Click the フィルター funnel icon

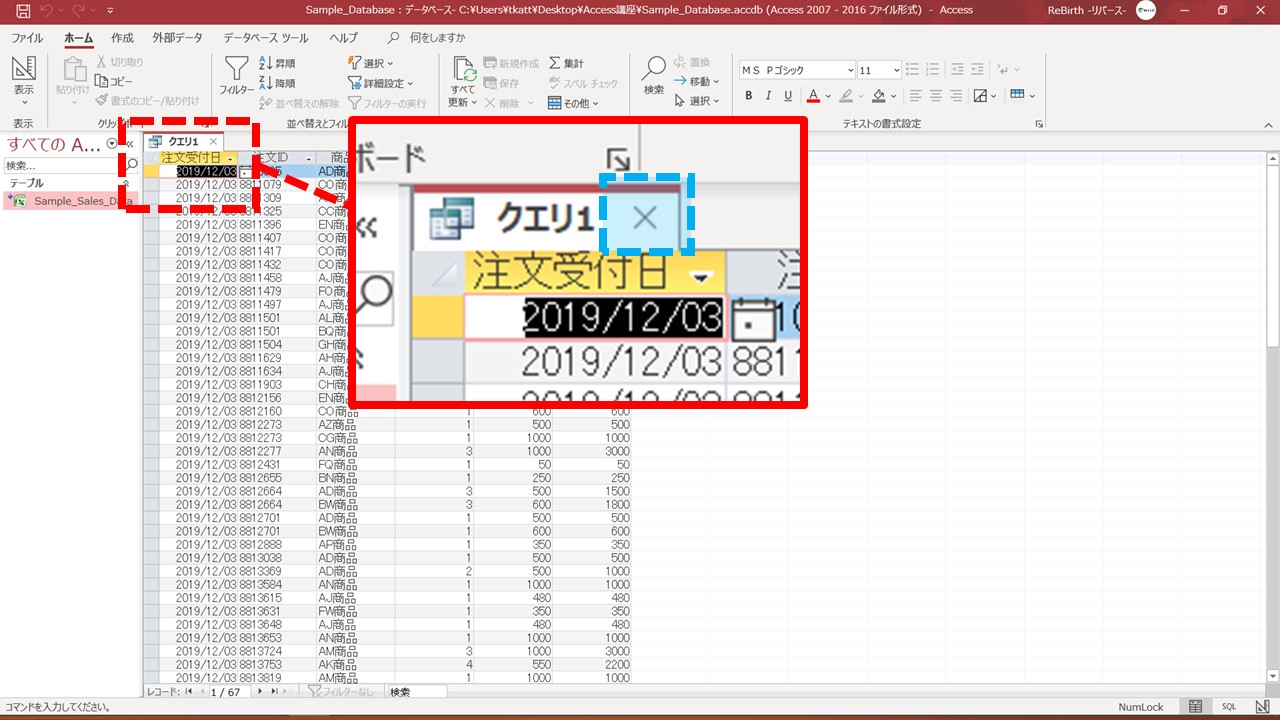pos(236,70)
